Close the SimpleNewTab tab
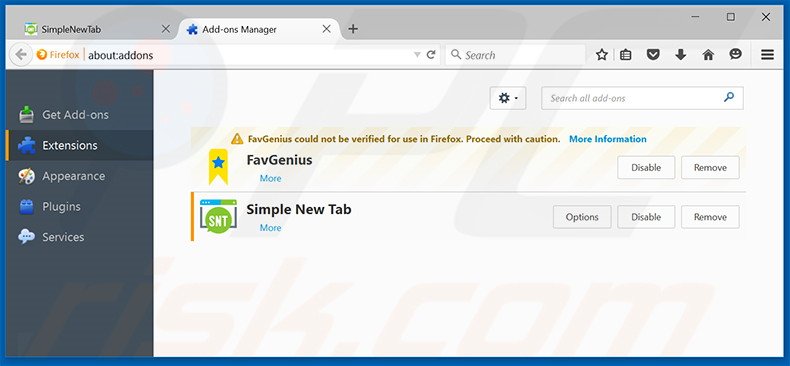790x366 pixels. [165, 29]
